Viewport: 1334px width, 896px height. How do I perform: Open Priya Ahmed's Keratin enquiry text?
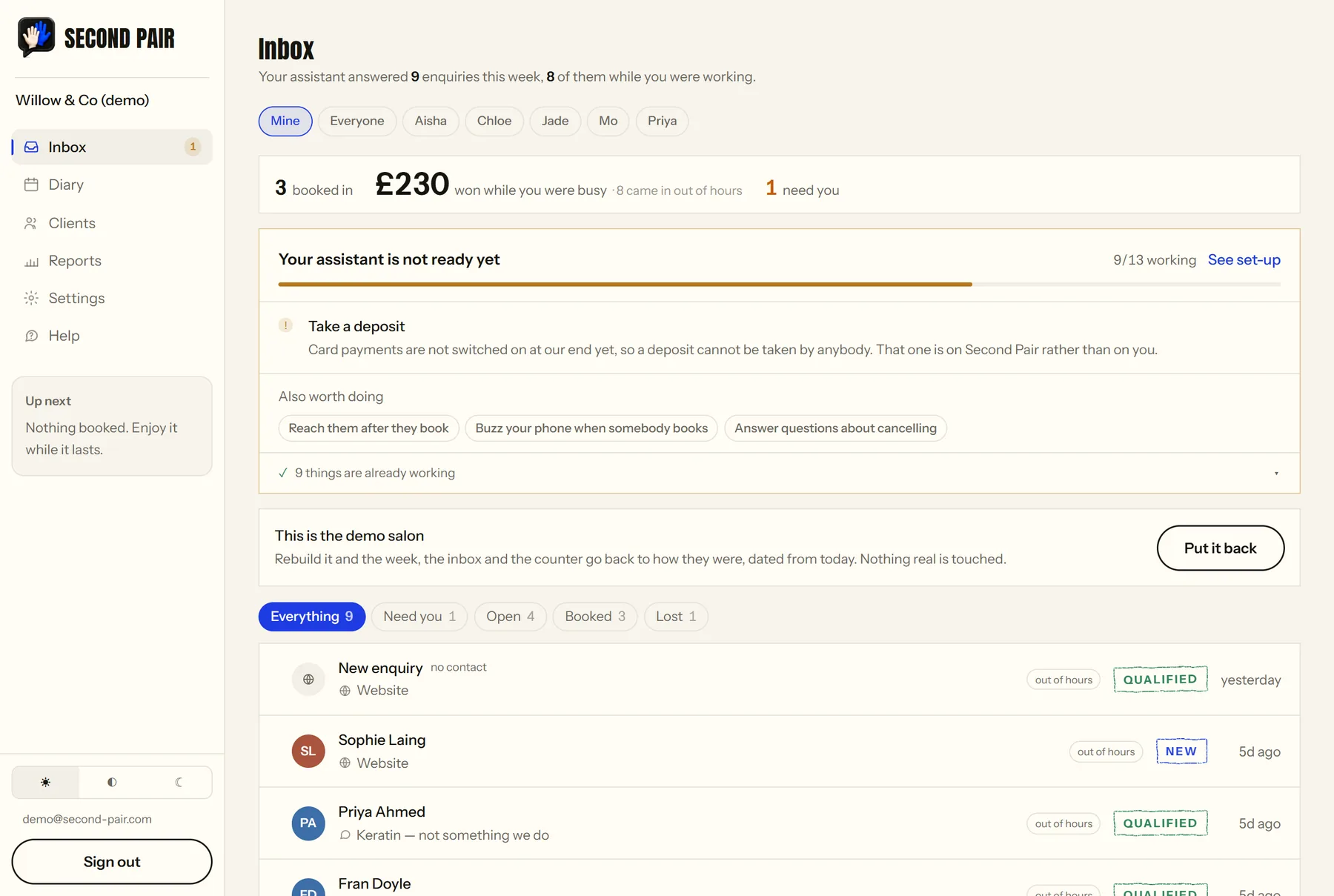point(453,835)
